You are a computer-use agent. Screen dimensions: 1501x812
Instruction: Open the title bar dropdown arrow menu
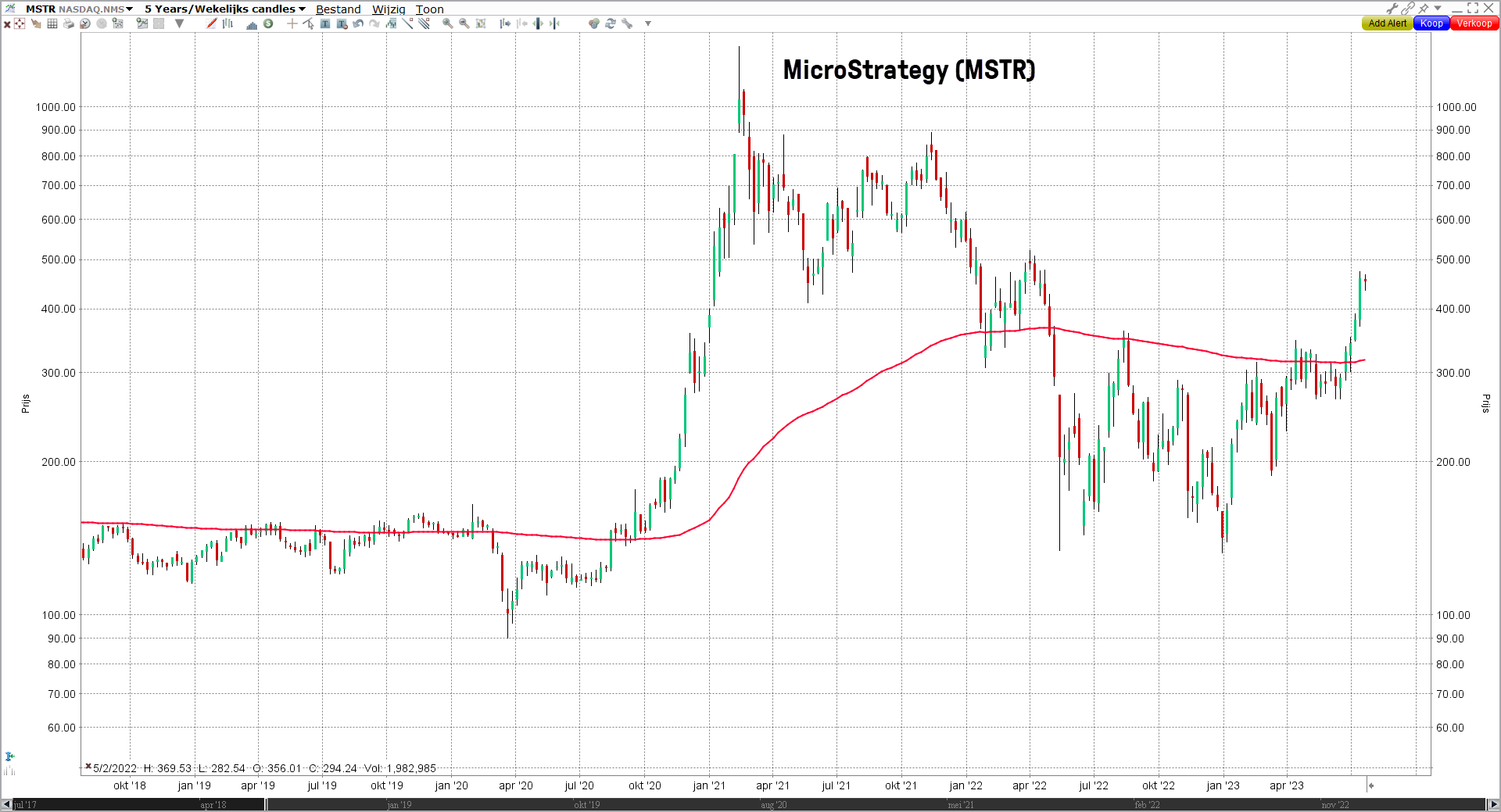coord(1438,8)
